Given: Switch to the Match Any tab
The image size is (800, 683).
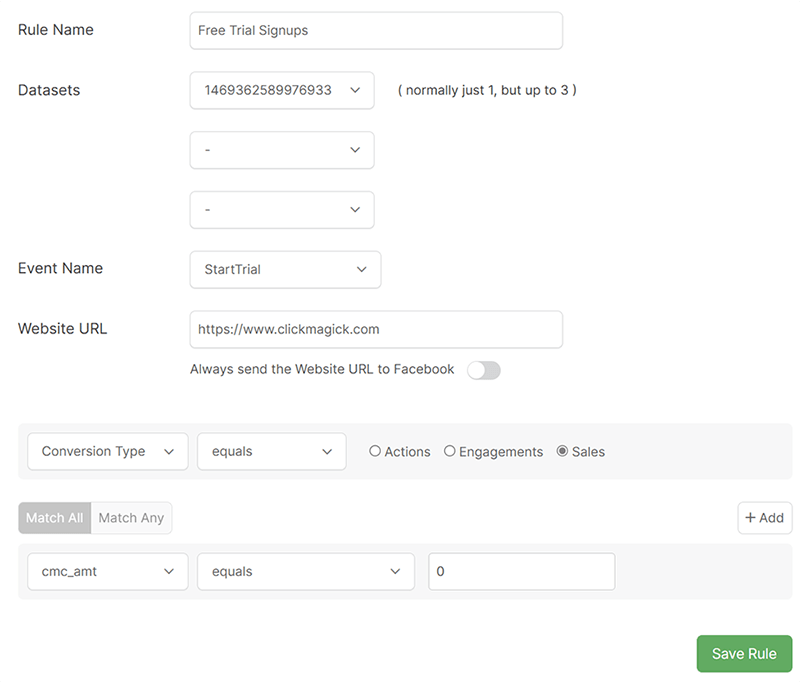Looking at the screenshot, I should (131, 518).
